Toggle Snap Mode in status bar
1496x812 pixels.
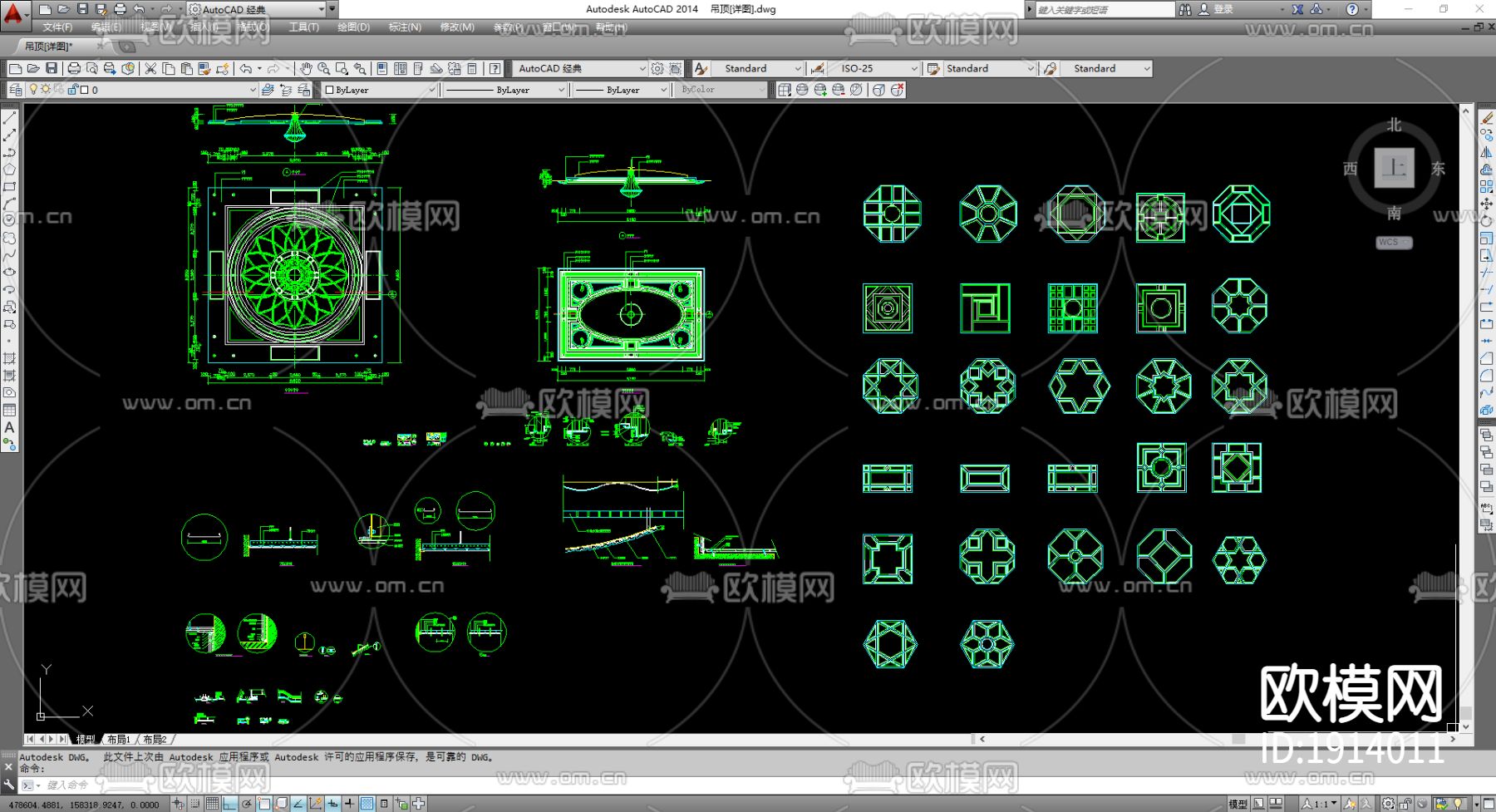pyautogui.click(x=195, y=804)
